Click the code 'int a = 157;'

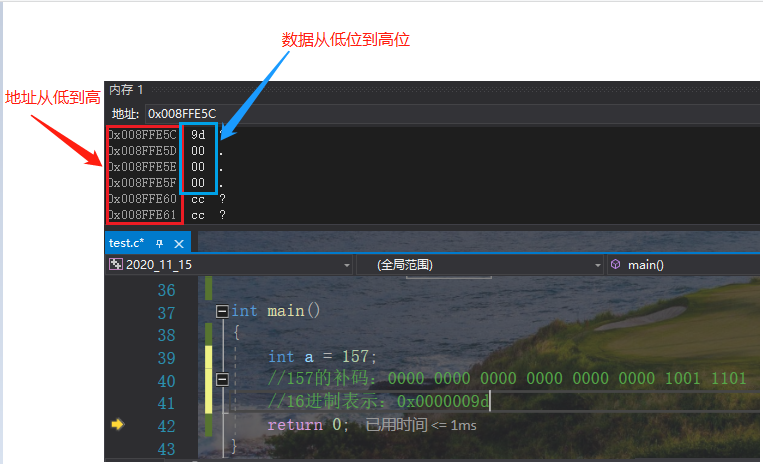tap(323, 357)
